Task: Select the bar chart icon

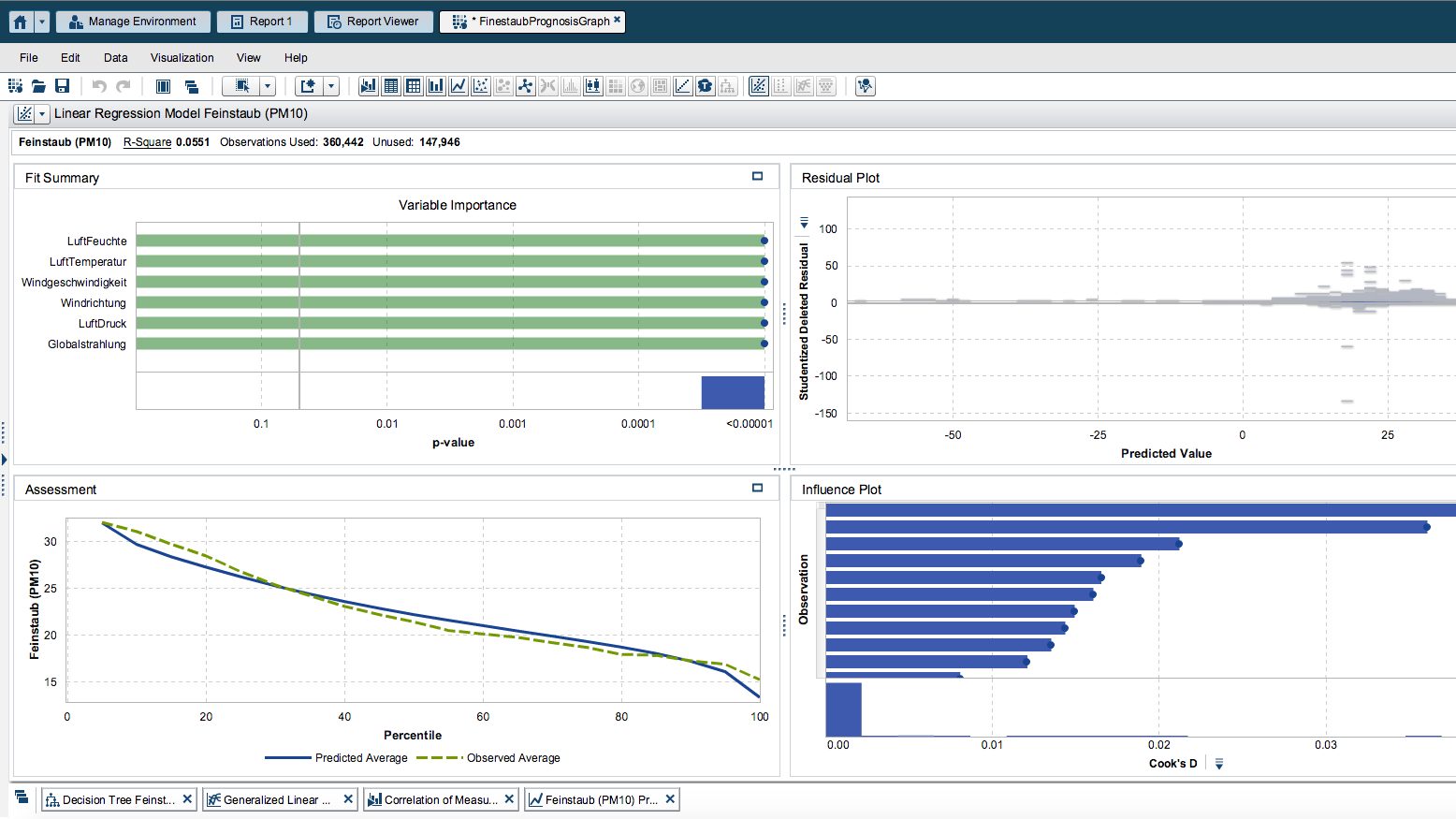Action: (436, 86)
